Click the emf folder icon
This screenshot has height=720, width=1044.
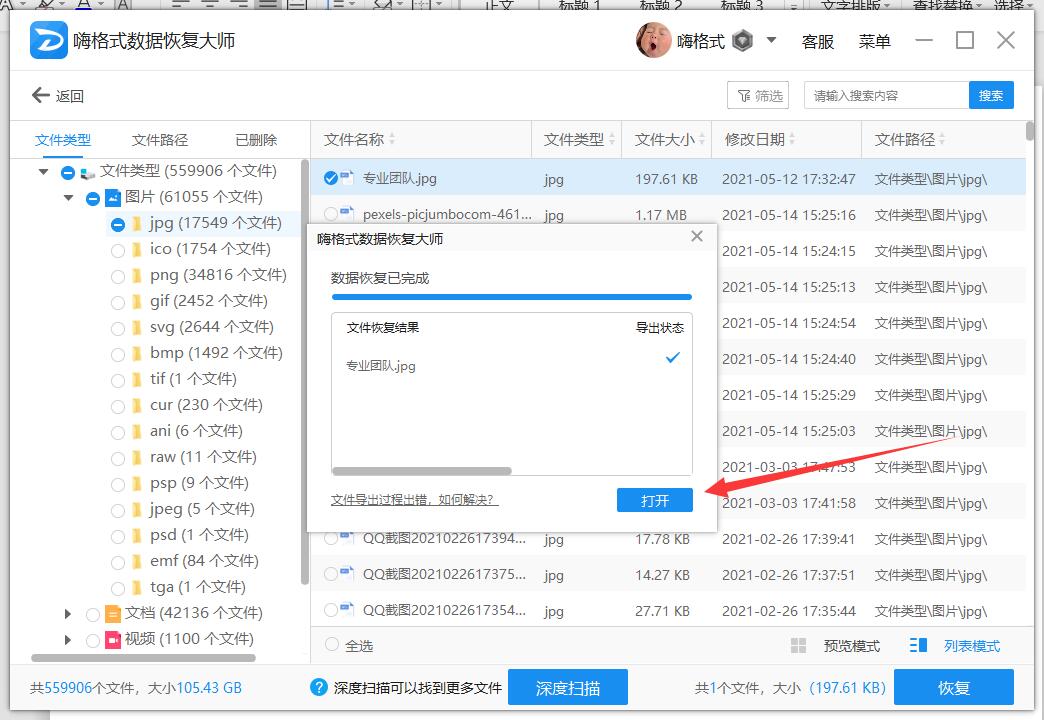pyautogui.click(x=136, y=561)
